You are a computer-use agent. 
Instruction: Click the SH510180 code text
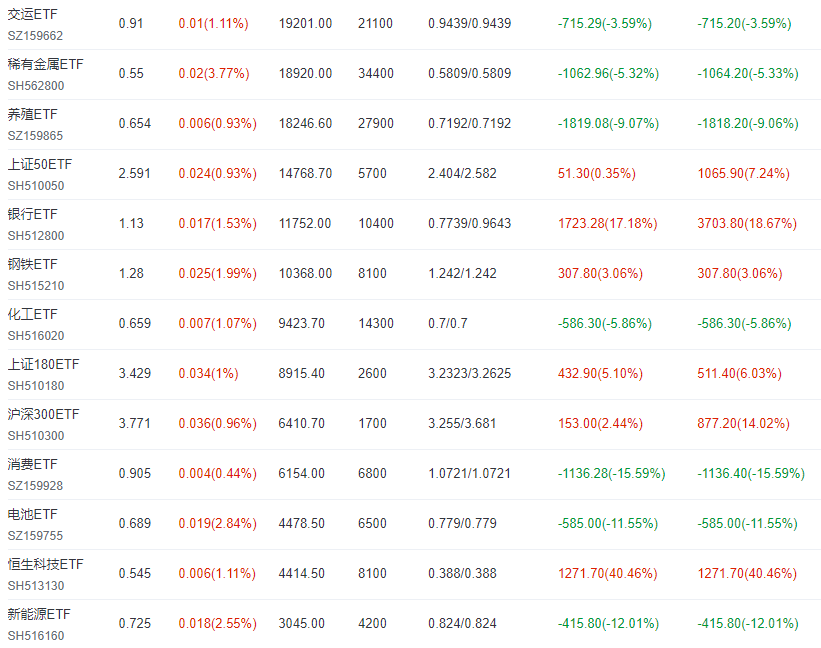[x=36, y=385]
